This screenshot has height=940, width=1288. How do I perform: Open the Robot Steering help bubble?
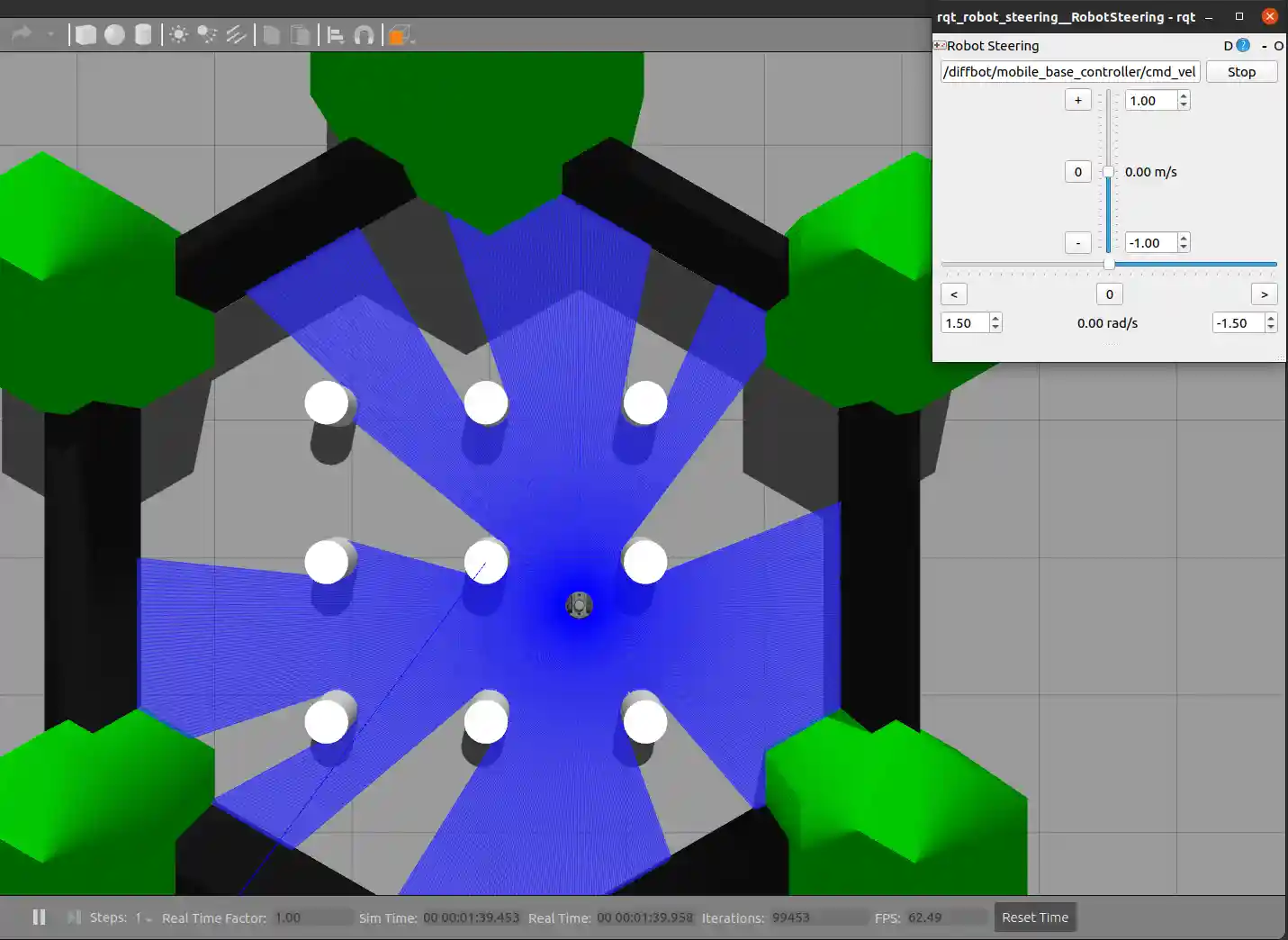[x=1243, y=45]
